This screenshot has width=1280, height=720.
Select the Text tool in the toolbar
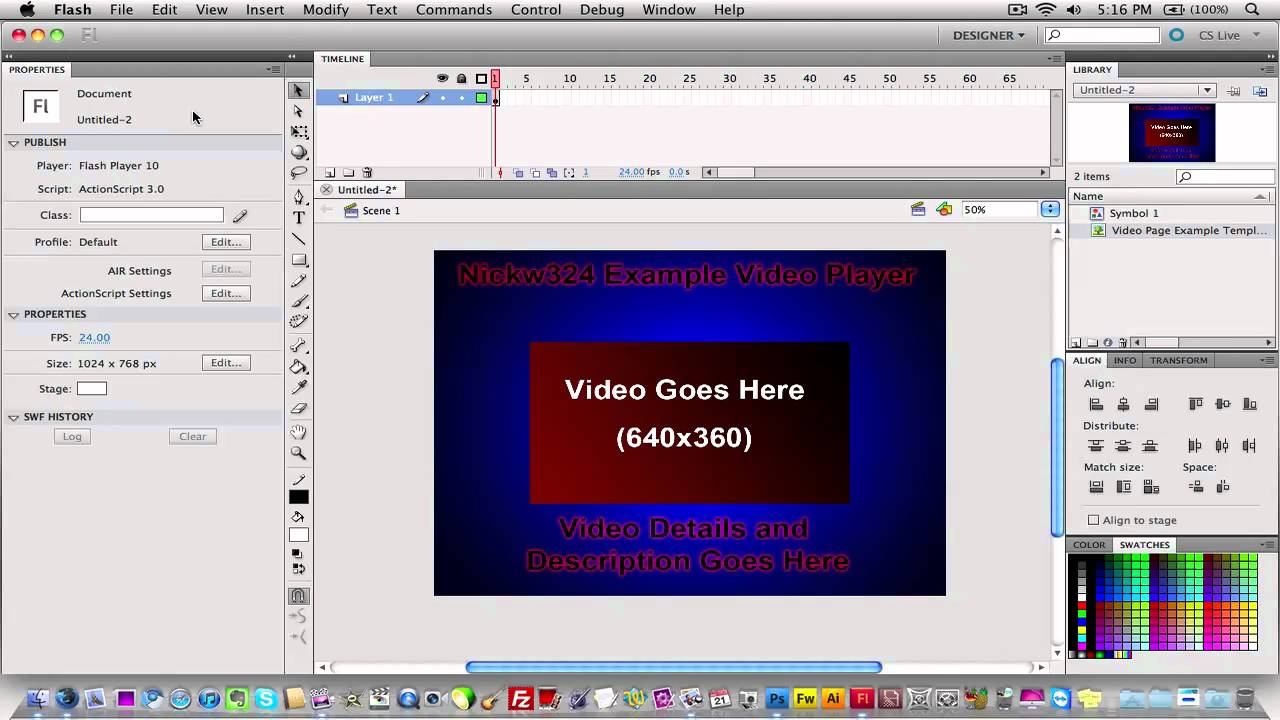[298, 218]
